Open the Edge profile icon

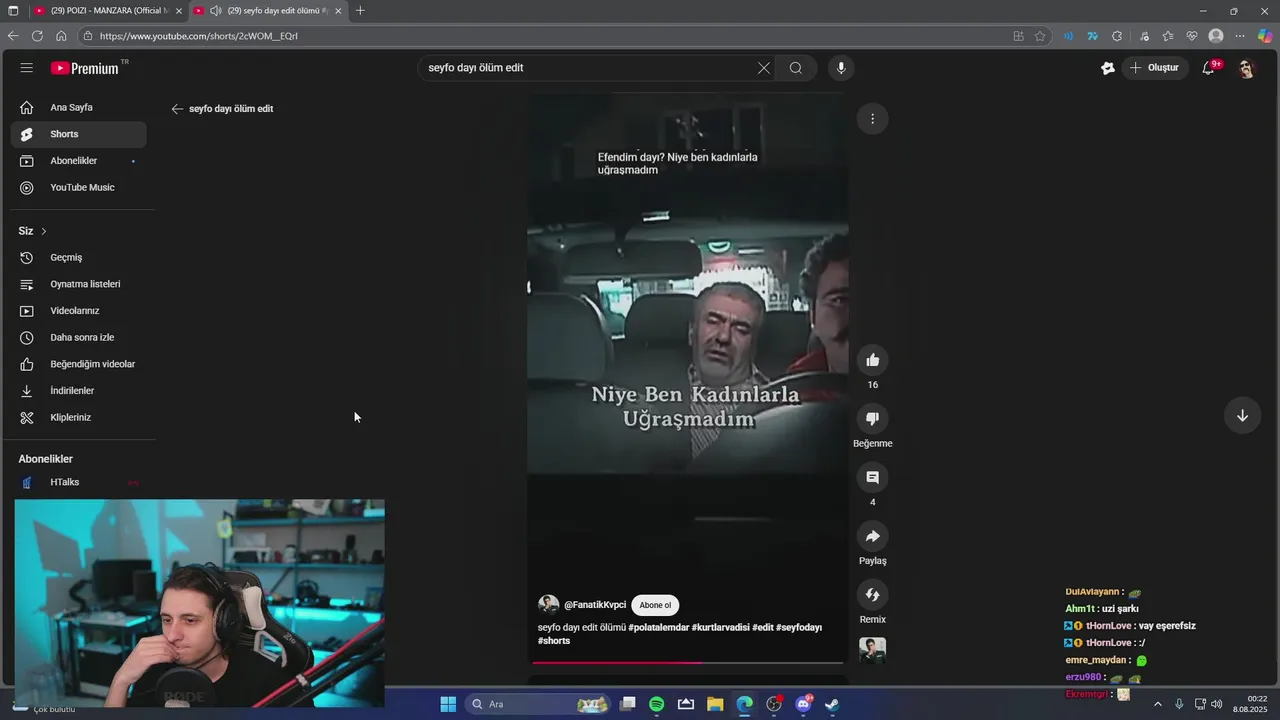pyautogui.click(x=1216, y=36)
